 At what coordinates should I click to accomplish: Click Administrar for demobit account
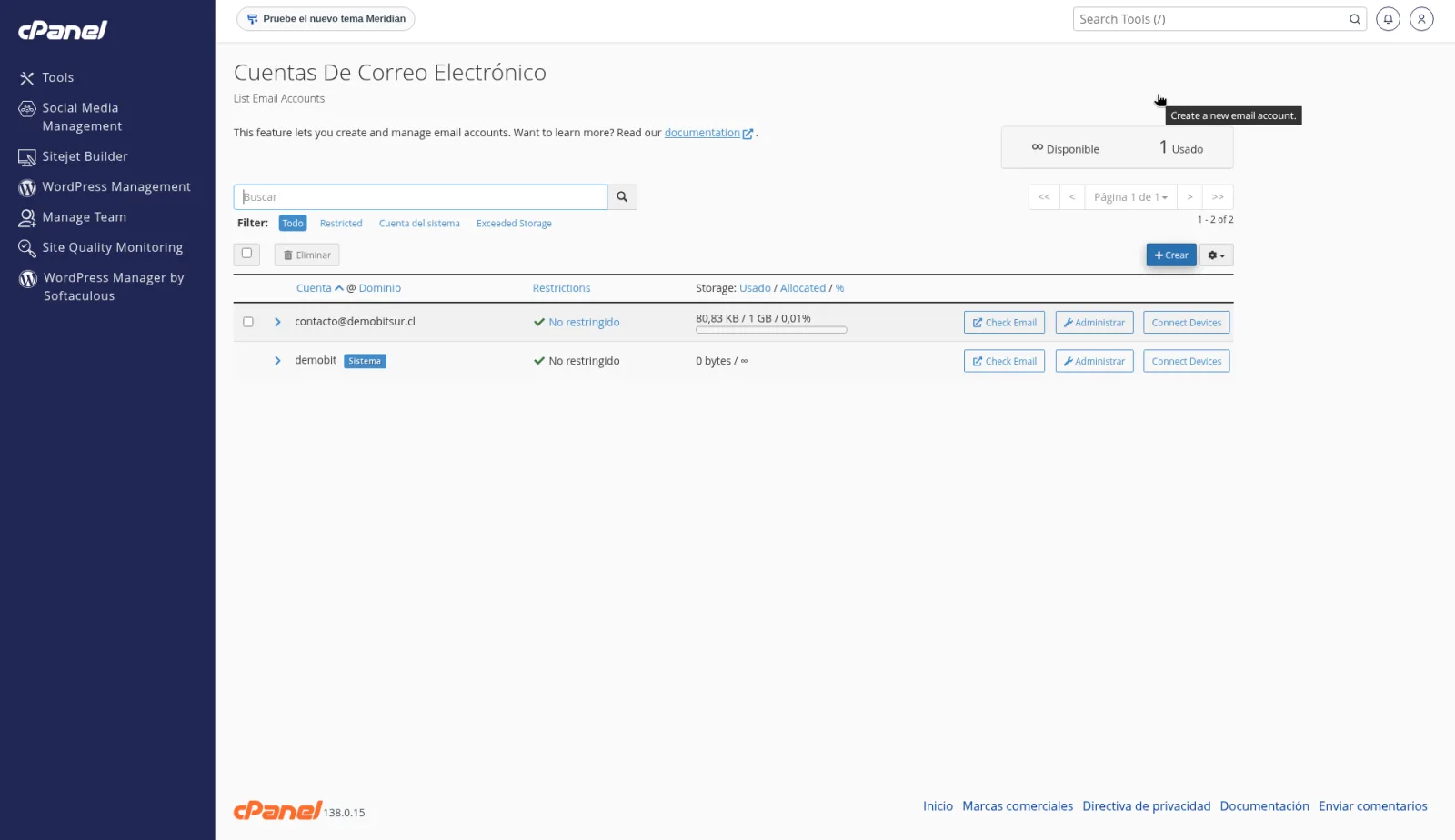[1094, 361]
